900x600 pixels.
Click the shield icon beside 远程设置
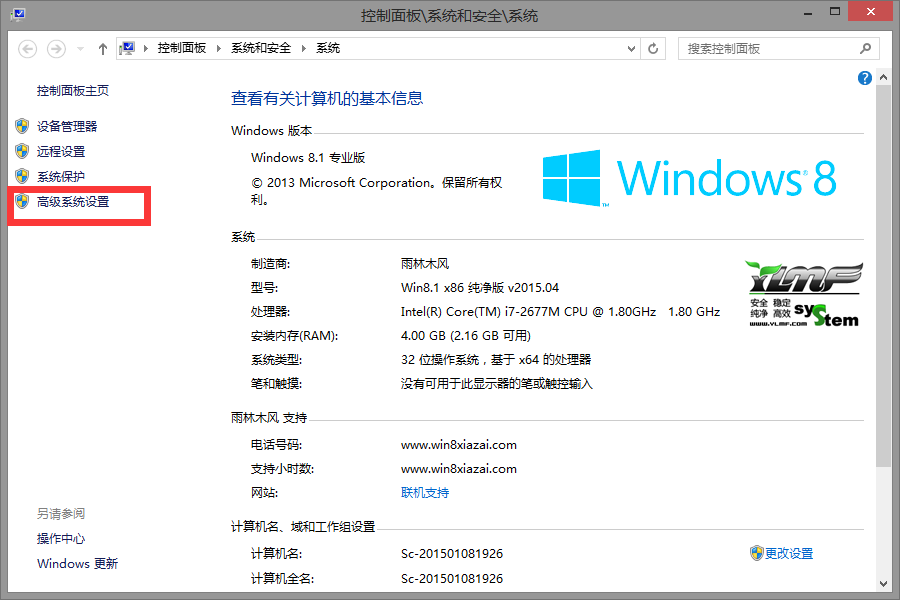(x=22, y=151)
